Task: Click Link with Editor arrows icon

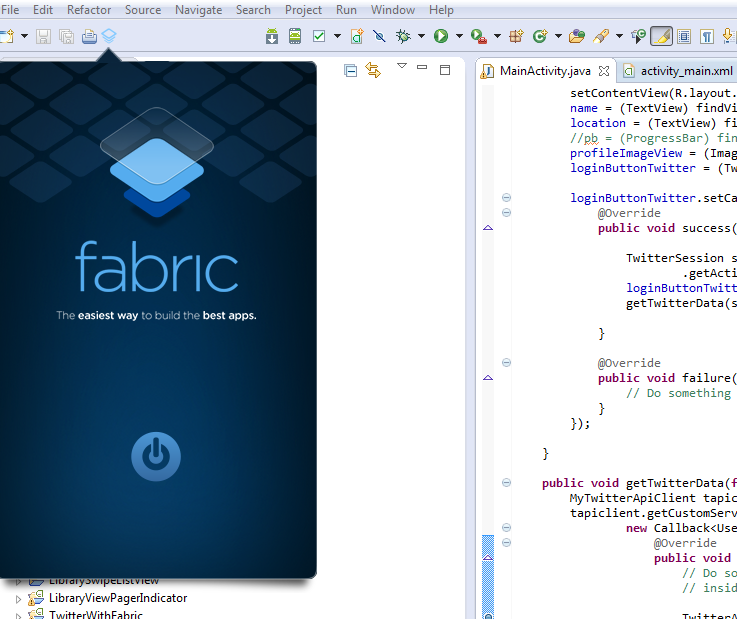Action: 373,69
